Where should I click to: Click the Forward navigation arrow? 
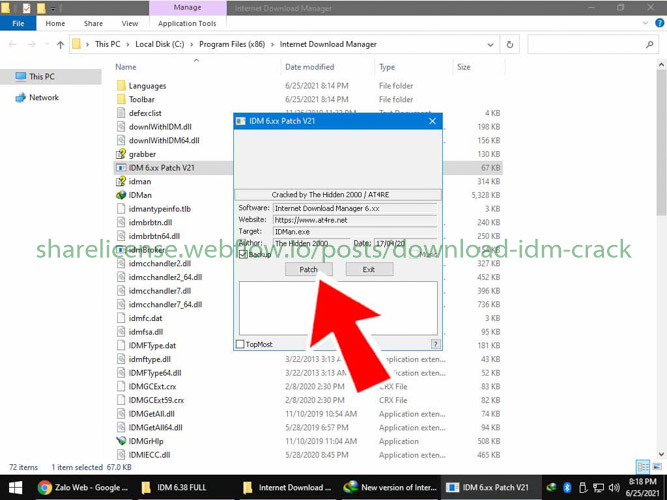31,44
